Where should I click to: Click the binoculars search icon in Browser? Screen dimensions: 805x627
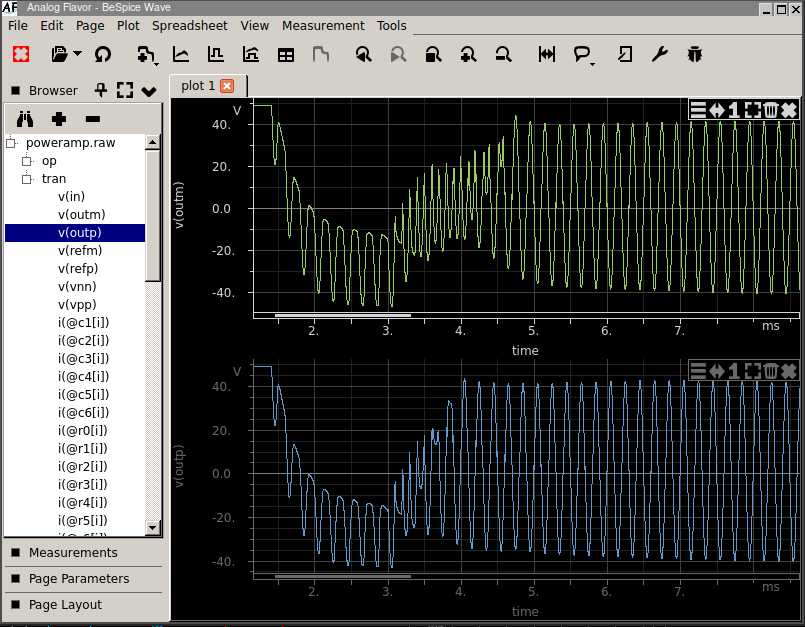pyautogui.click(x=25, y=119)
